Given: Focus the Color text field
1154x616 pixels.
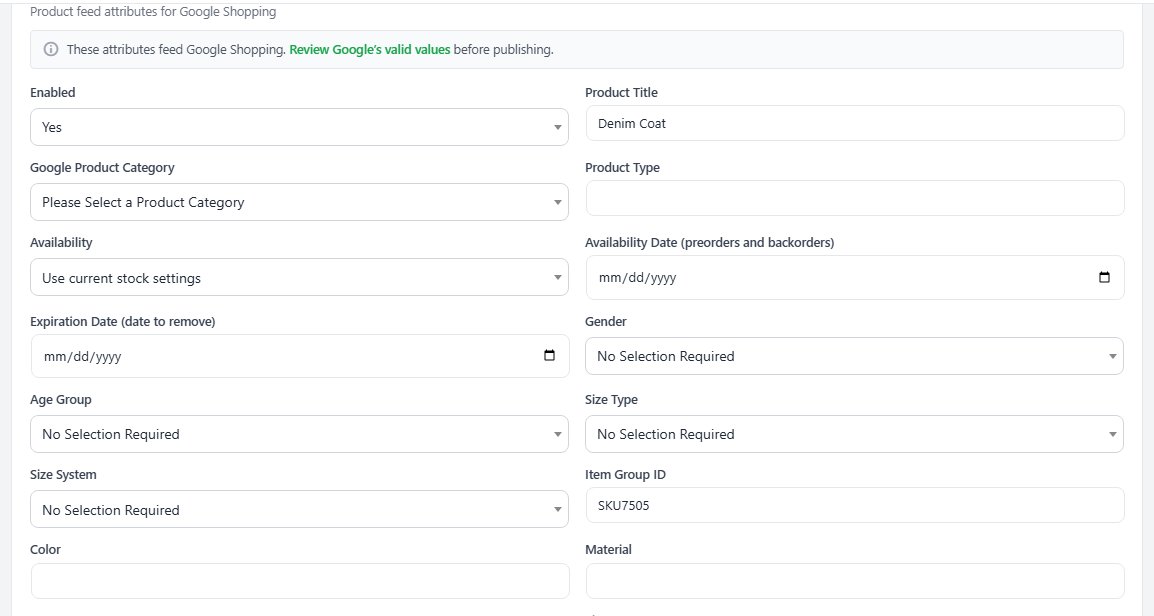Looking at the screenshot, I should (x=300, y=581).
